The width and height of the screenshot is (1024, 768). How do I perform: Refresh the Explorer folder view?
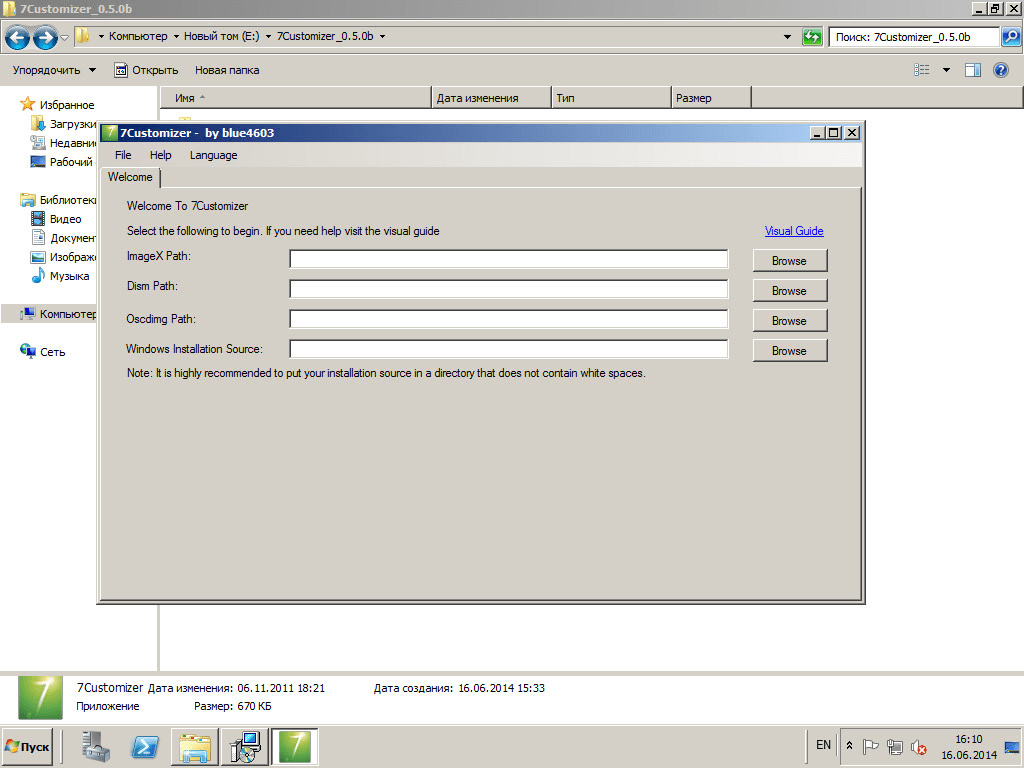tap(812, 37)
